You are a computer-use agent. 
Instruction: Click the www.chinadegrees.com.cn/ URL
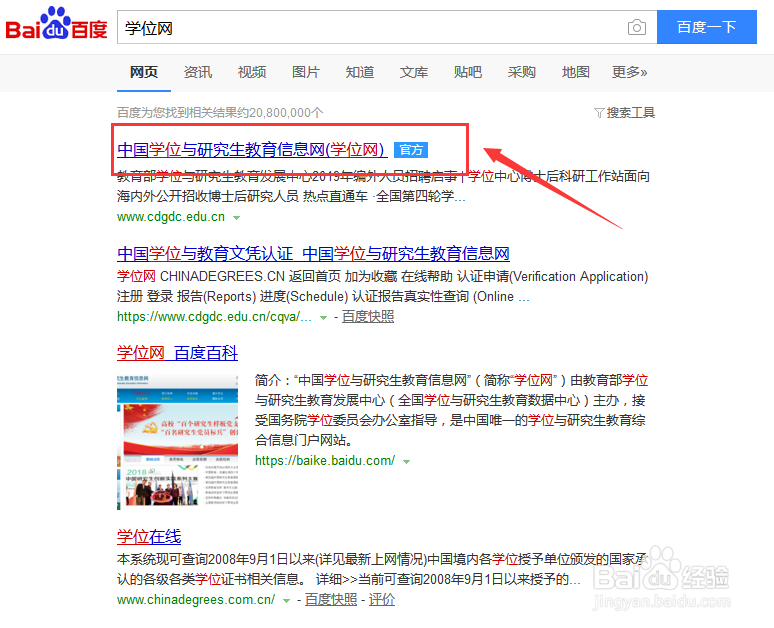(196, 599)
